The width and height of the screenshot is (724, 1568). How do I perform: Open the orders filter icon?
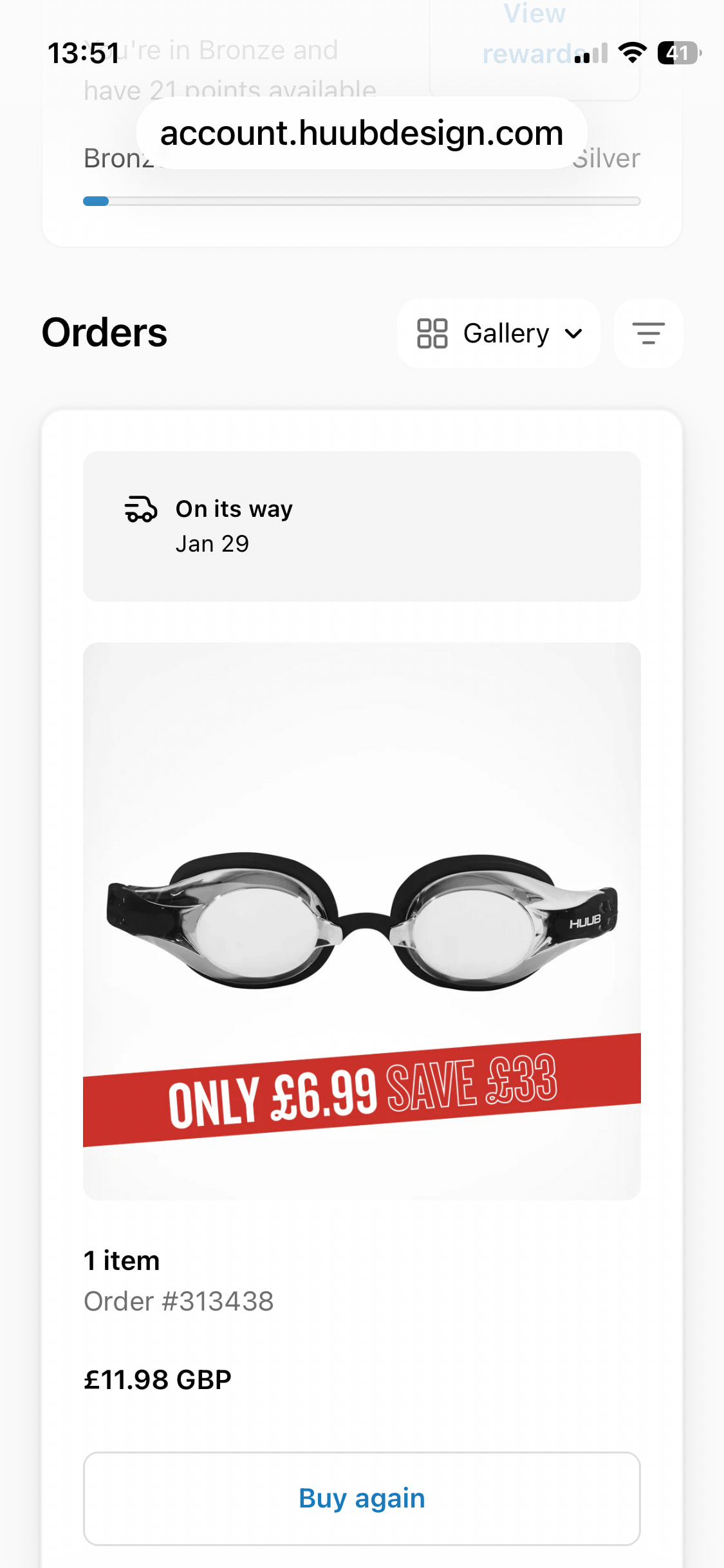648,333
